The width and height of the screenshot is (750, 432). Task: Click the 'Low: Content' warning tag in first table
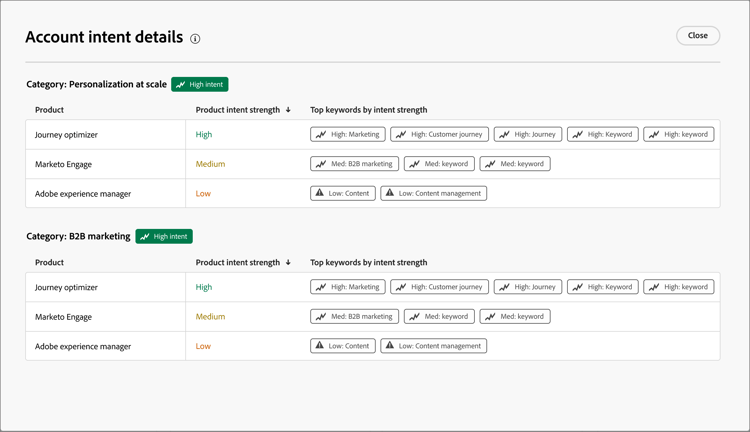(343, 194)
